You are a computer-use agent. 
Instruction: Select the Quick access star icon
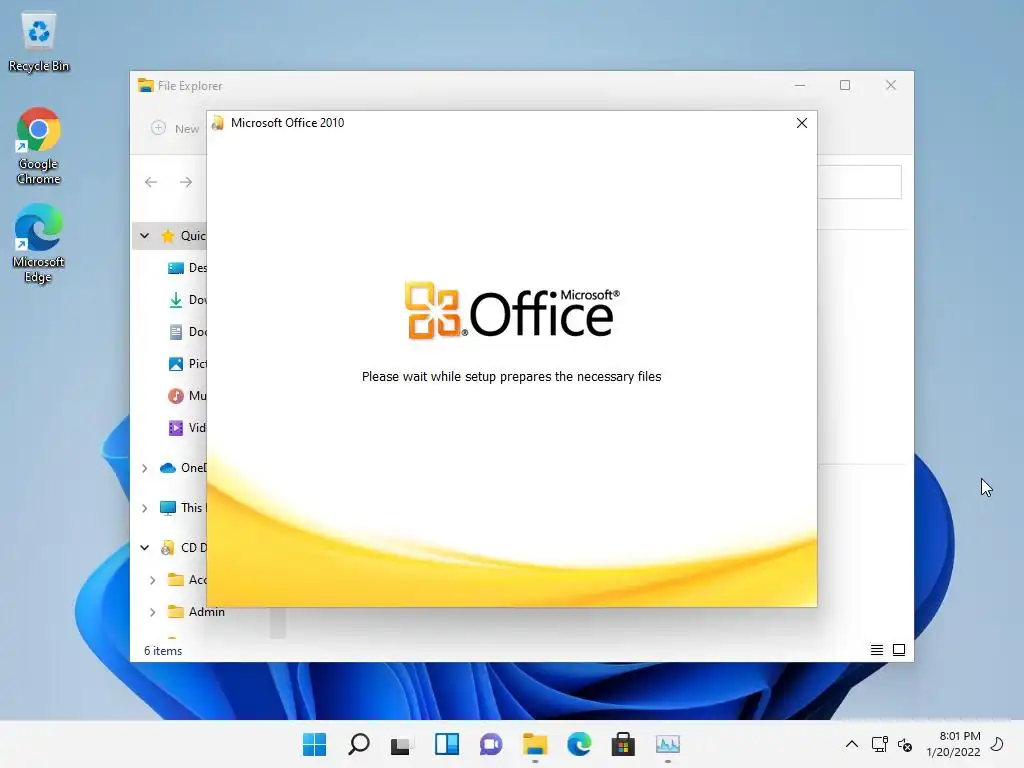pyautogui.click(x=168, y=236)
